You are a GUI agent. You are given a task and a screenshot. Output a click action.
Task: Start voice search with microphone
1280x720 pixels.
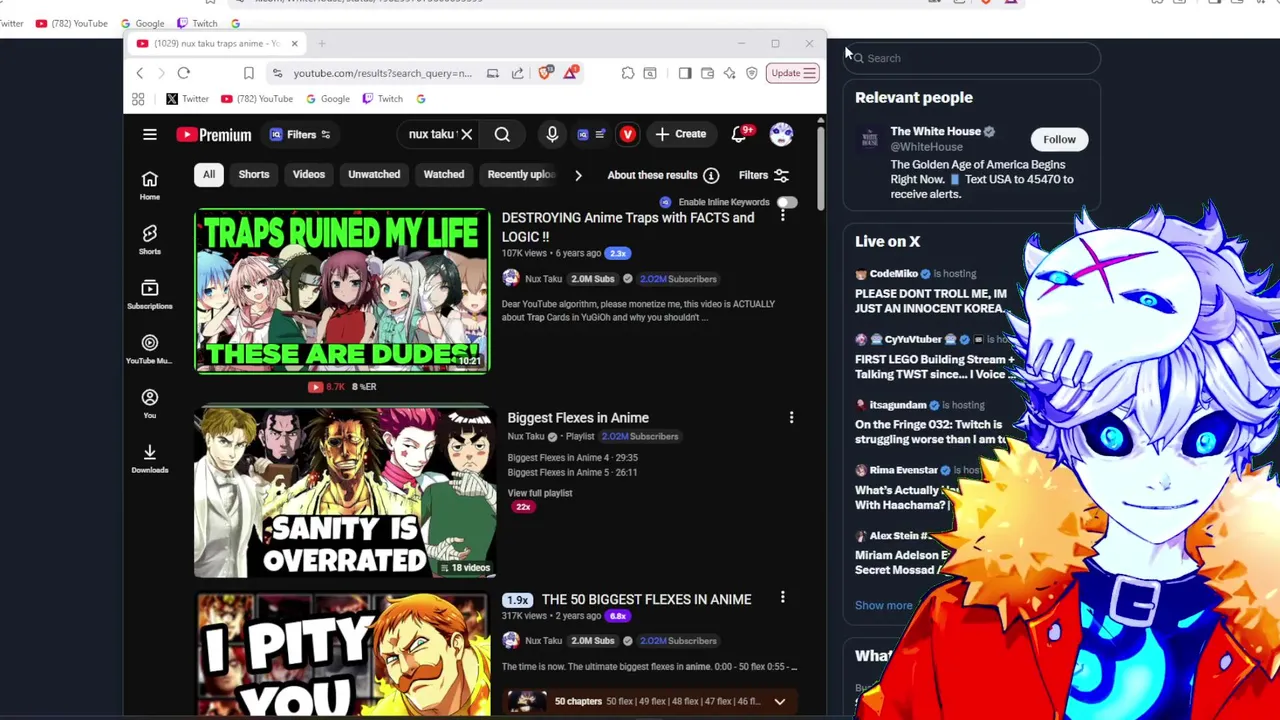(552, 134)
